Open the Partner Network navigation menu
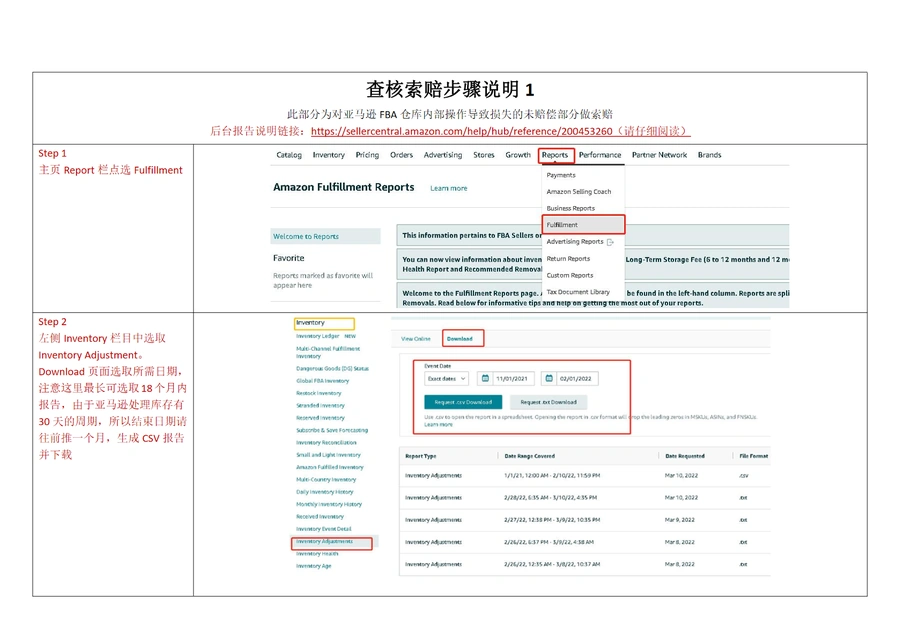The height and width of the screenshot is (636, 900). pos(660,155)
